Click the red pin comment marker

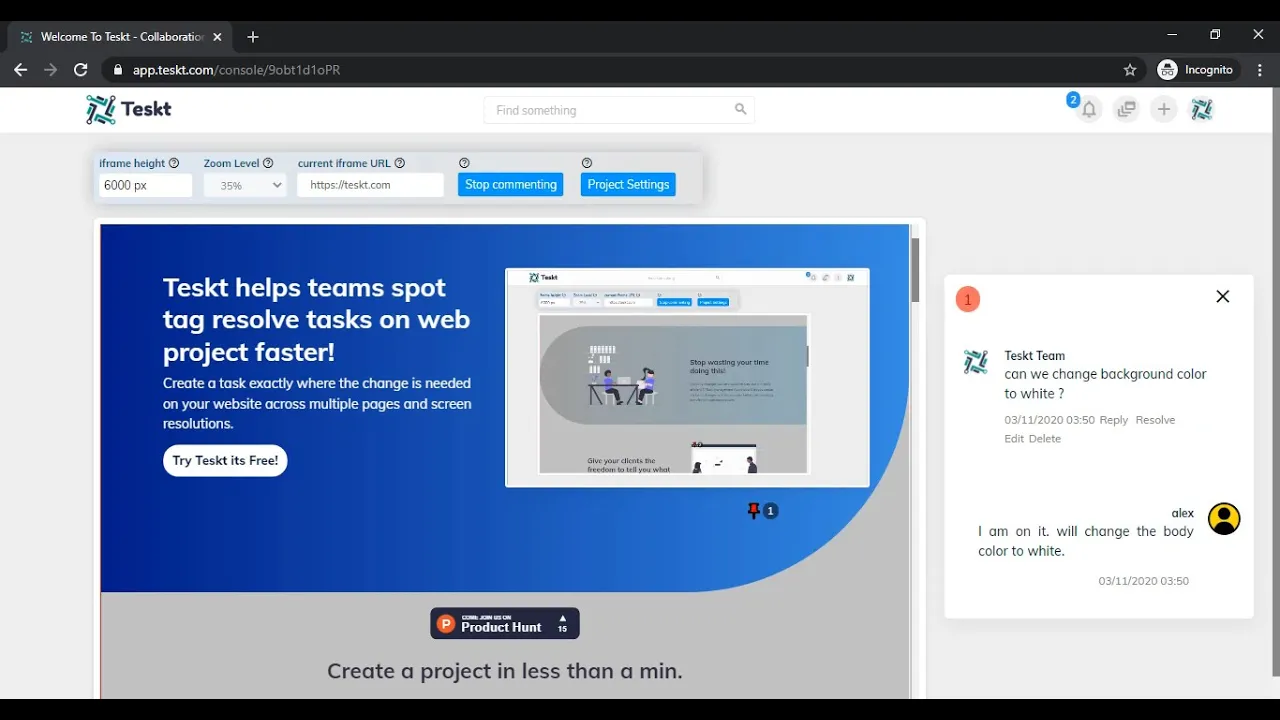point(754,511)
